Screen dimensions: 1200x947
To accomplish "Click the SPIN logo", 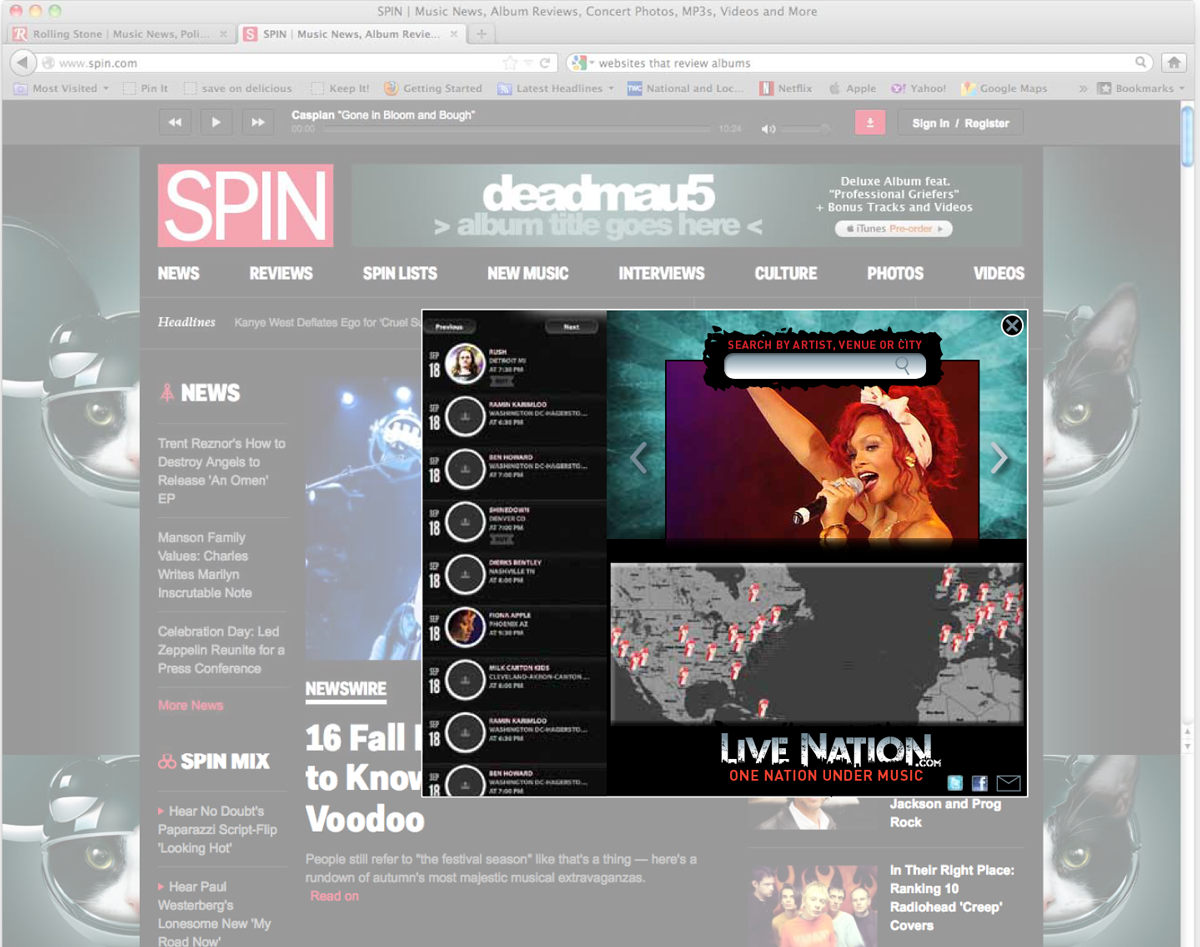I will click(245, 205).
